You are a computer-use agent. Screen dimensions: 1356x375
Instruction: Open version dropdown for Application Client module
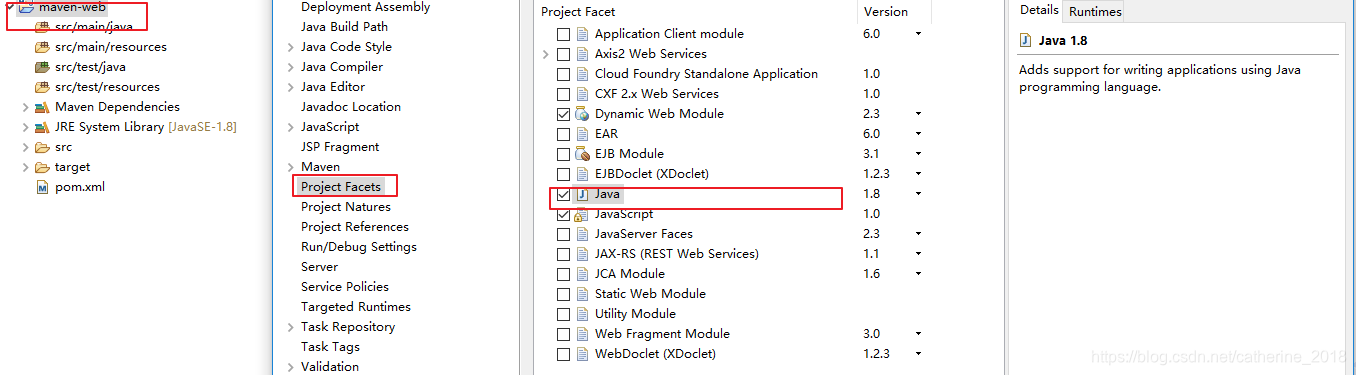918,34
